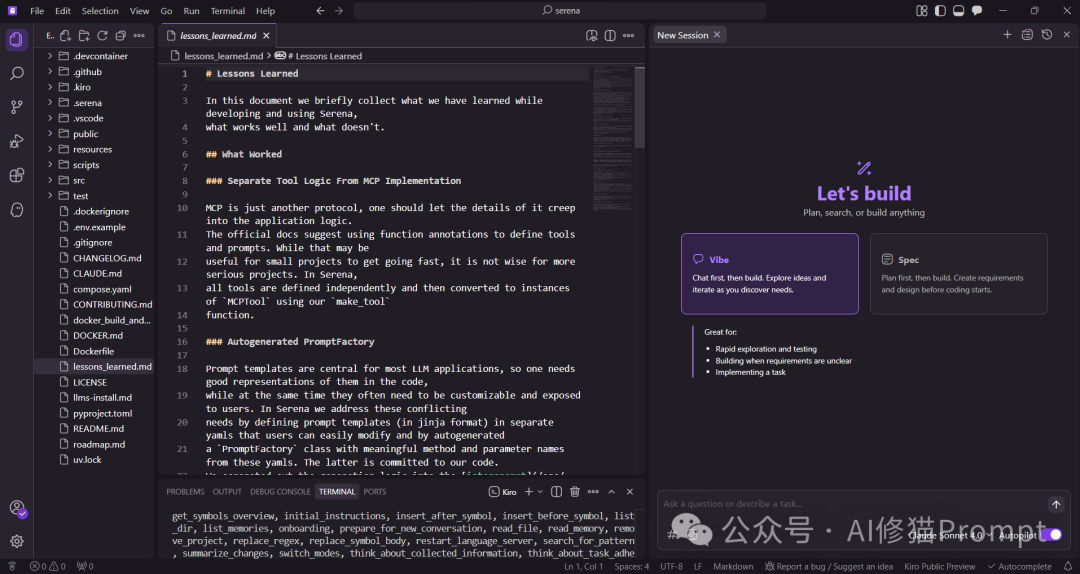The height and width of the screenshot is (574, 1080).
Task: Toggle the Kiro chat side panel
Action: click(x=977, y=10)
